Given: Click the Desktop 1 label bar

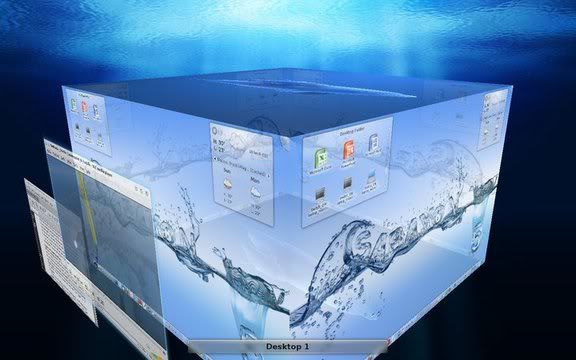Looking at the screenshot, I should tap(288, 346).
